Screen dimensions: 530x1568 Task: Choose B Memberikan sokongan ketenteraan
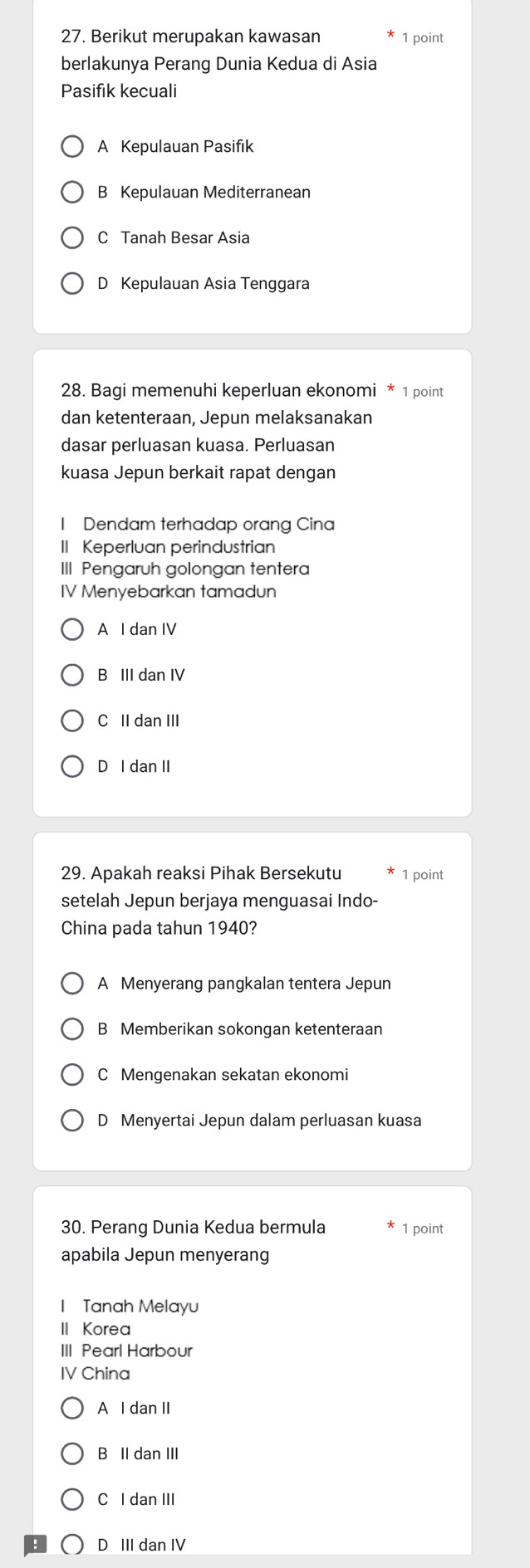coord(73,1029)
